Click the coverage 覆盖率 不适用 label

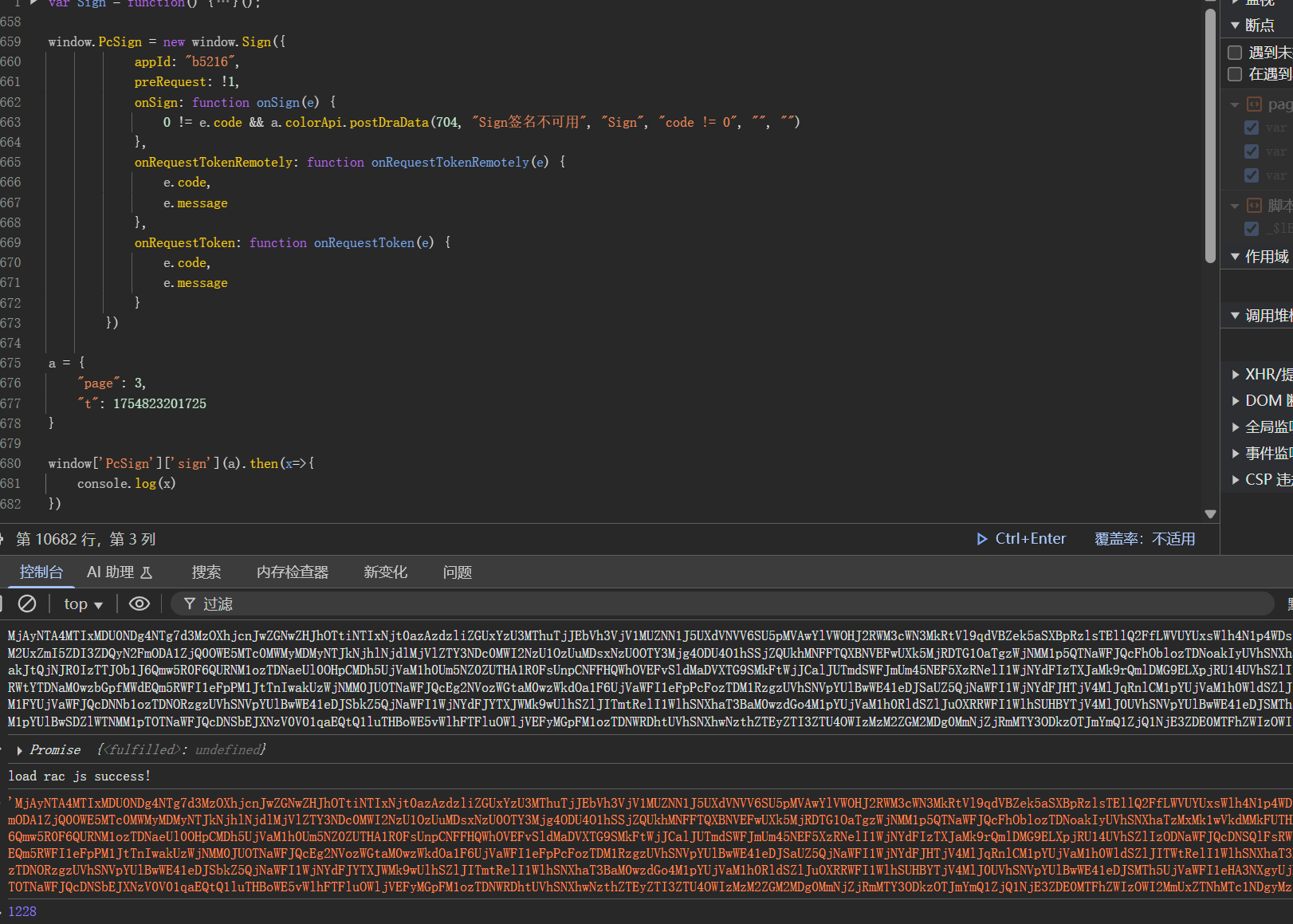tap(1145, 539)
